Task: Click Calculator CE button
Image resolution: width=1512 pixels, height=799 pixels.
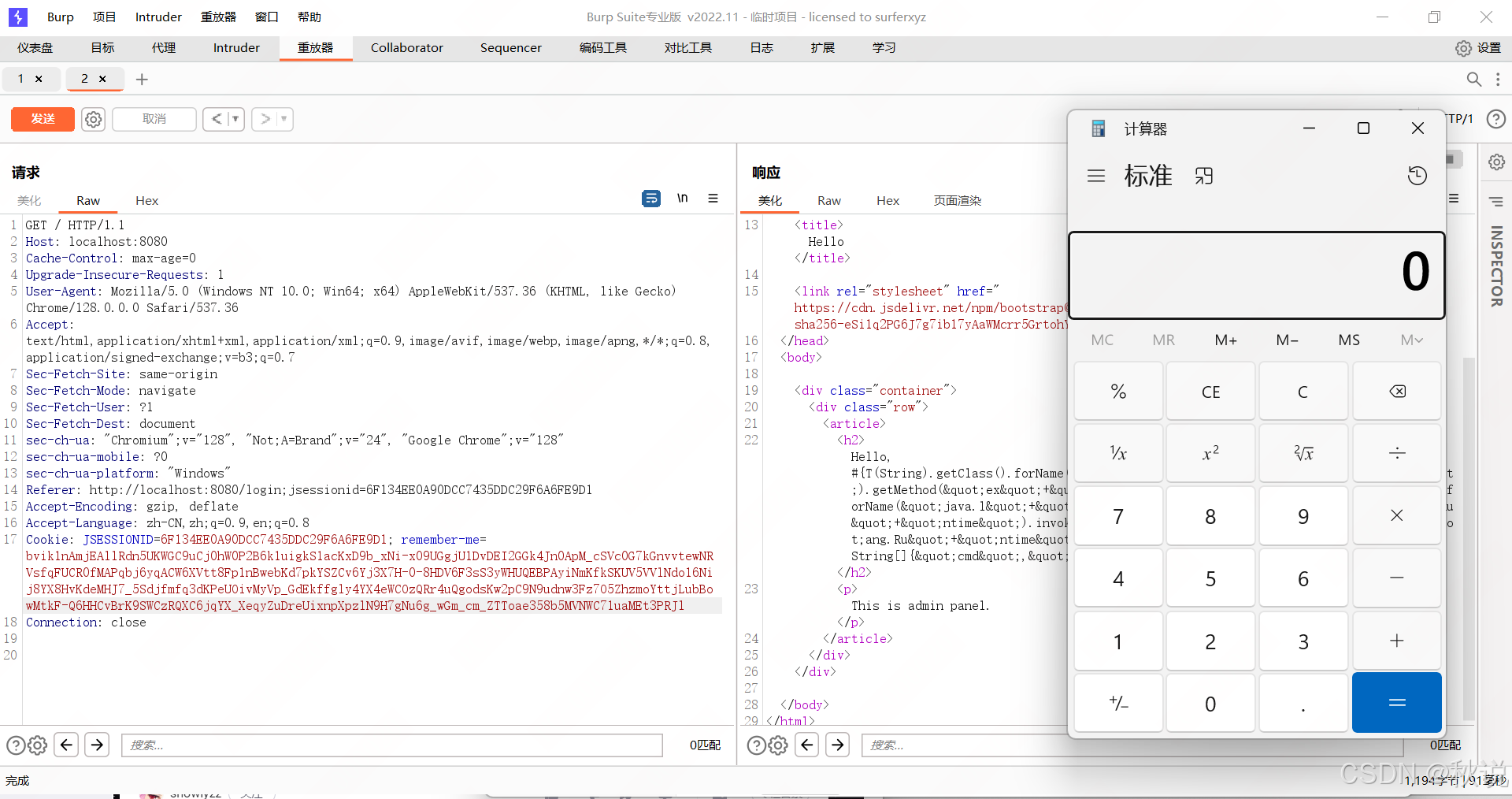Action: tap(1210, 392)
